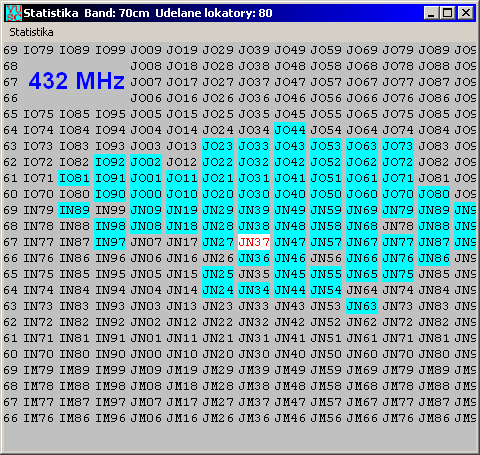Minimize the Statistika window
The width and height of the screenshot is (480, 455).
pyautogui.click(x=431, y=13)
